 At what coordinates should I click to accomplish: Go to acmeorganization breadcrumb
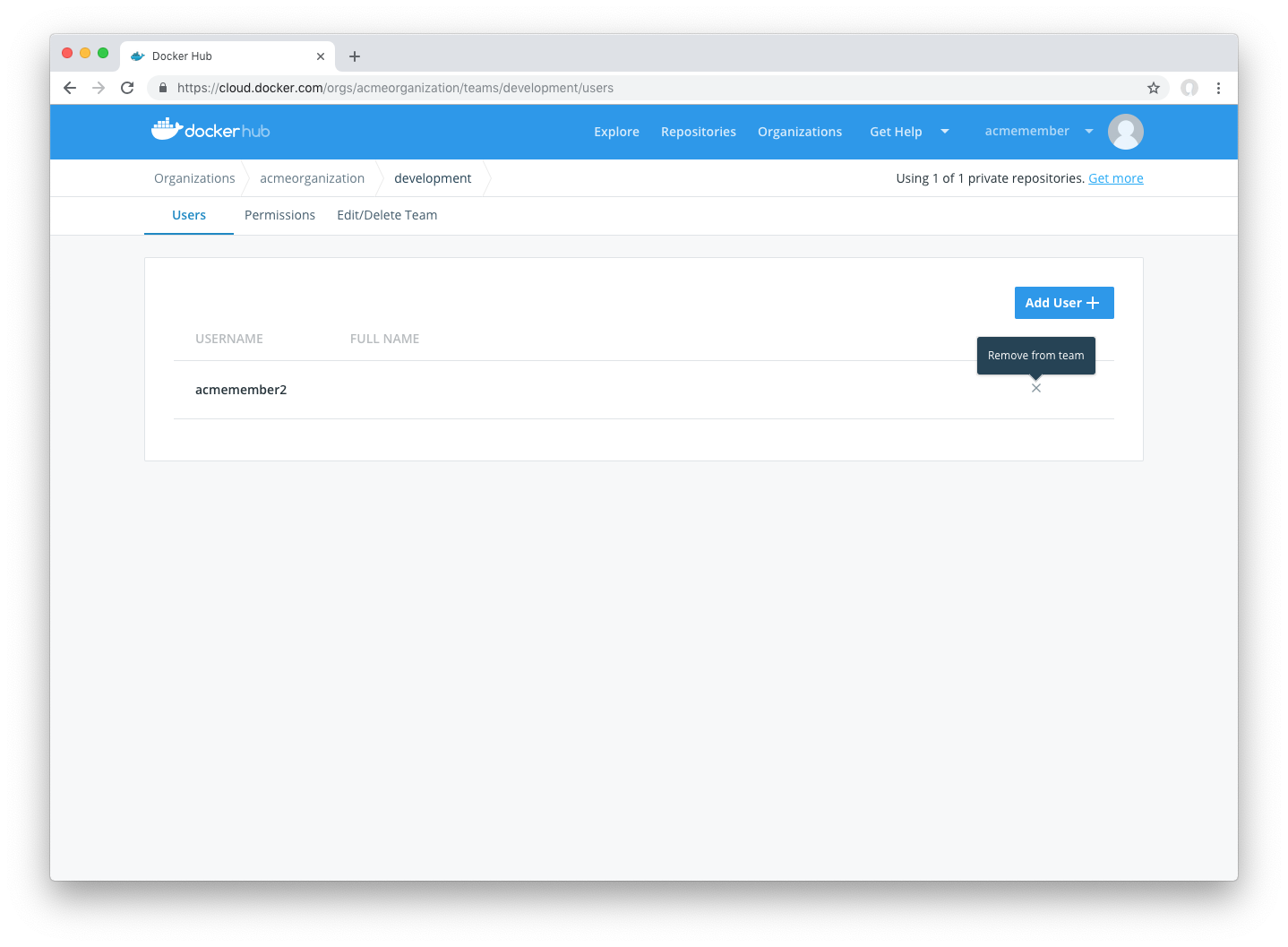pos(312,178)
